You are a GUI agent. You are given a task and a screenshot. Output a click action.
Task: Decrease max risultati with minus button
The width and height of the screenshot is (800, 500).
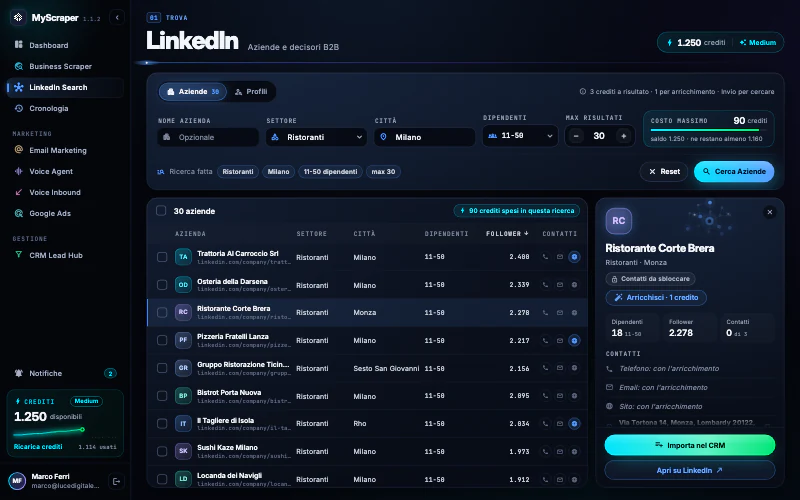point(576,136)
